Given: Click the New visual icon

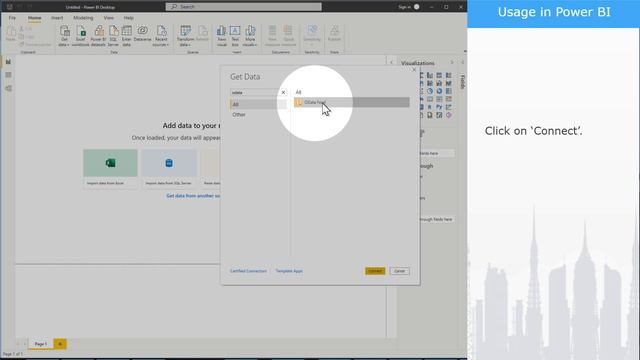Looking at the screenshot, I should pos(222,36).
